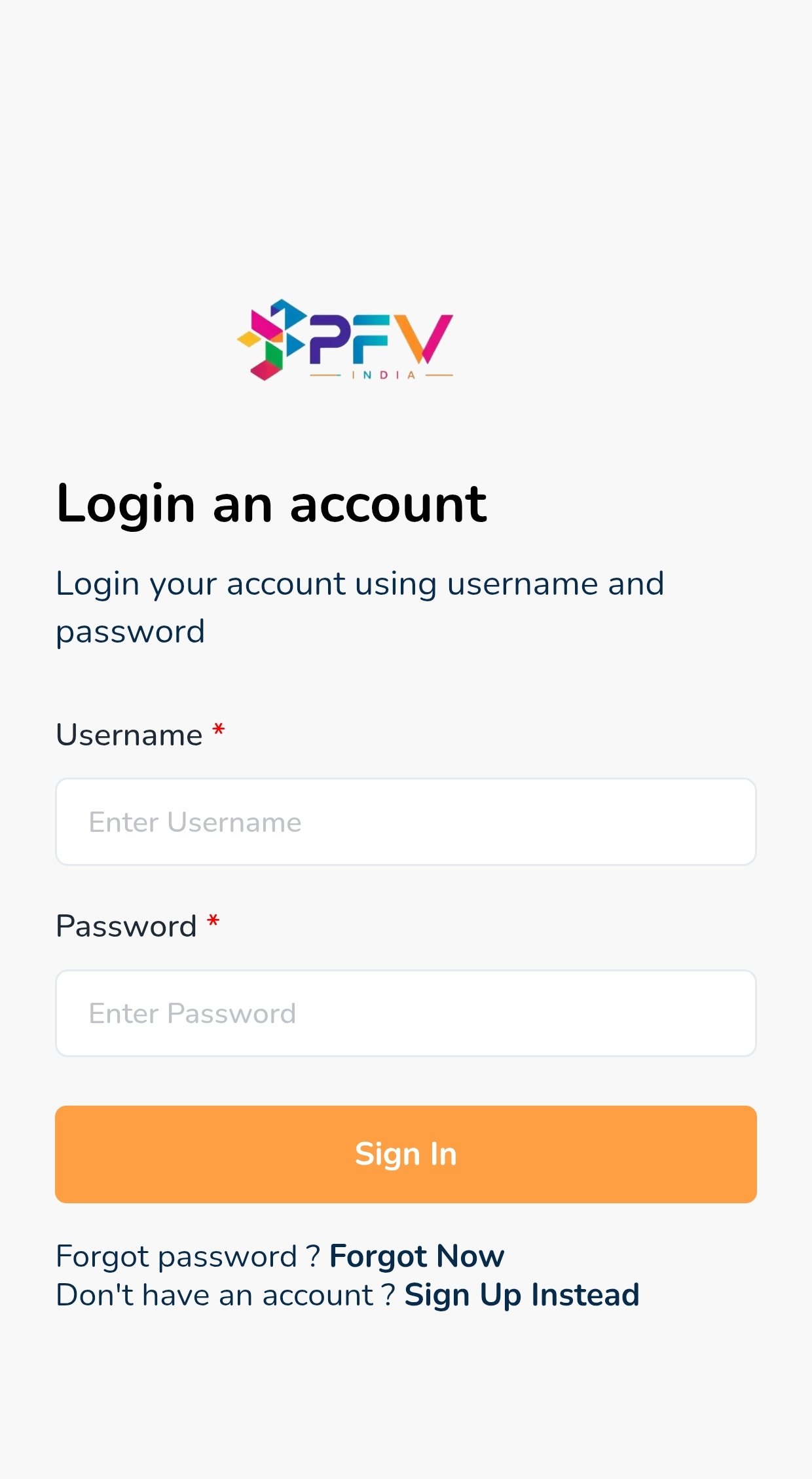
Task: Focus the Enter Password input field
Action: (406, 1013)
